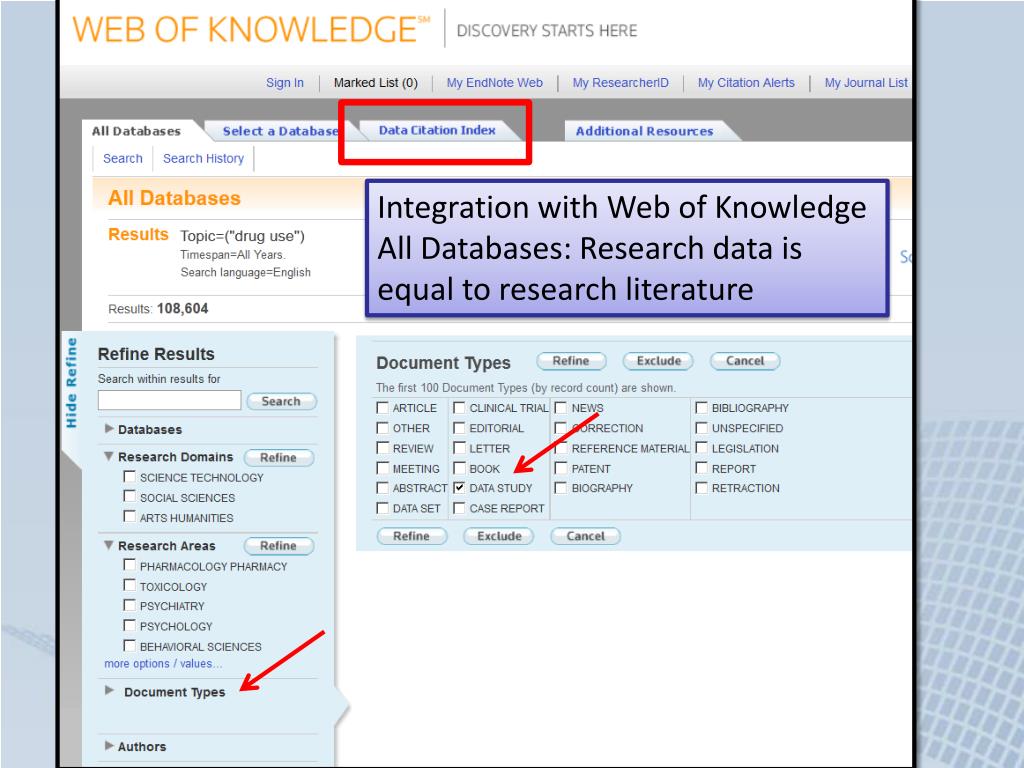Go to the Search sub-tab

point(123,158)
